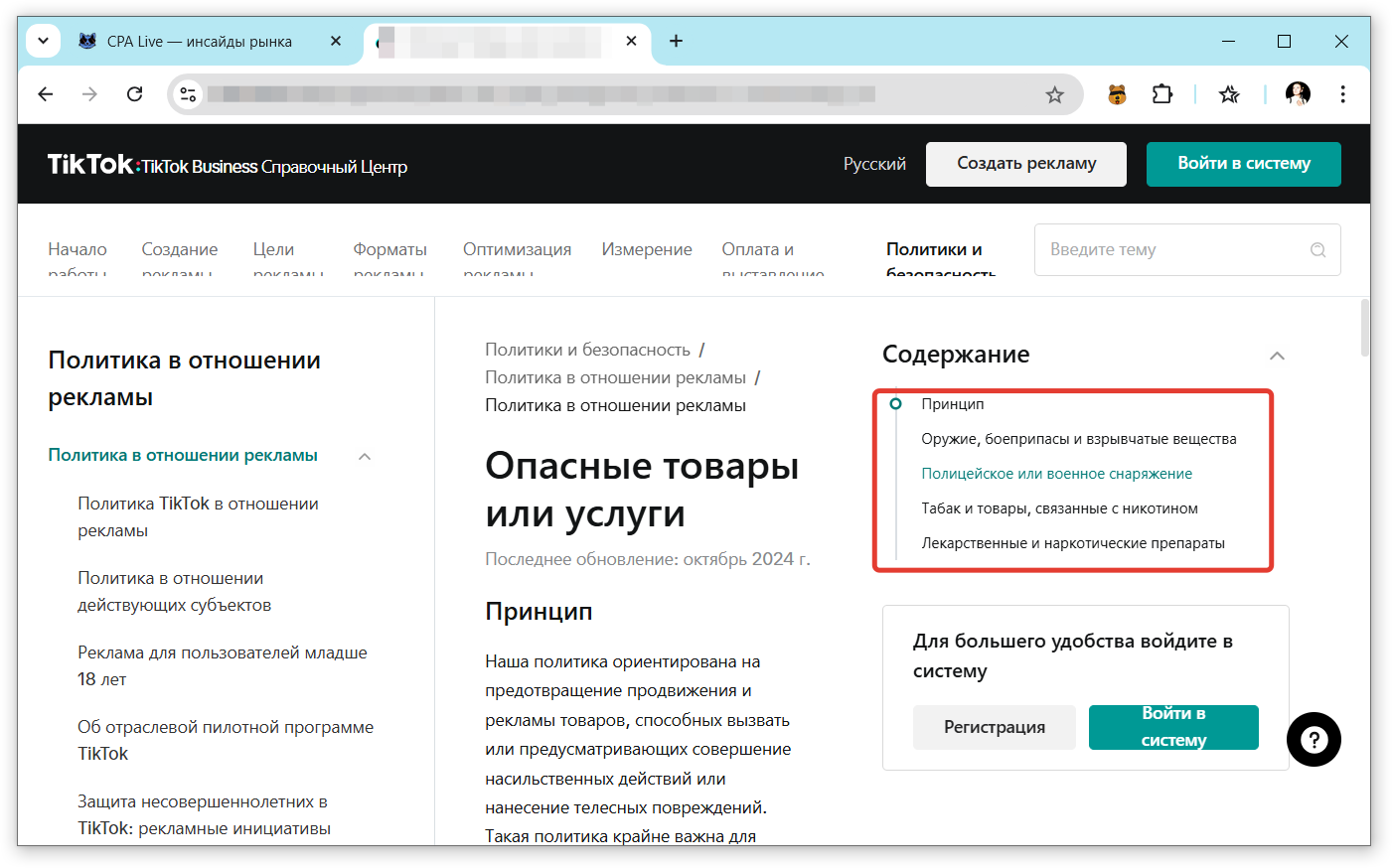1392x868 pixels.
Task: Open the browser profile avatar
Action: pos(1298,94)
